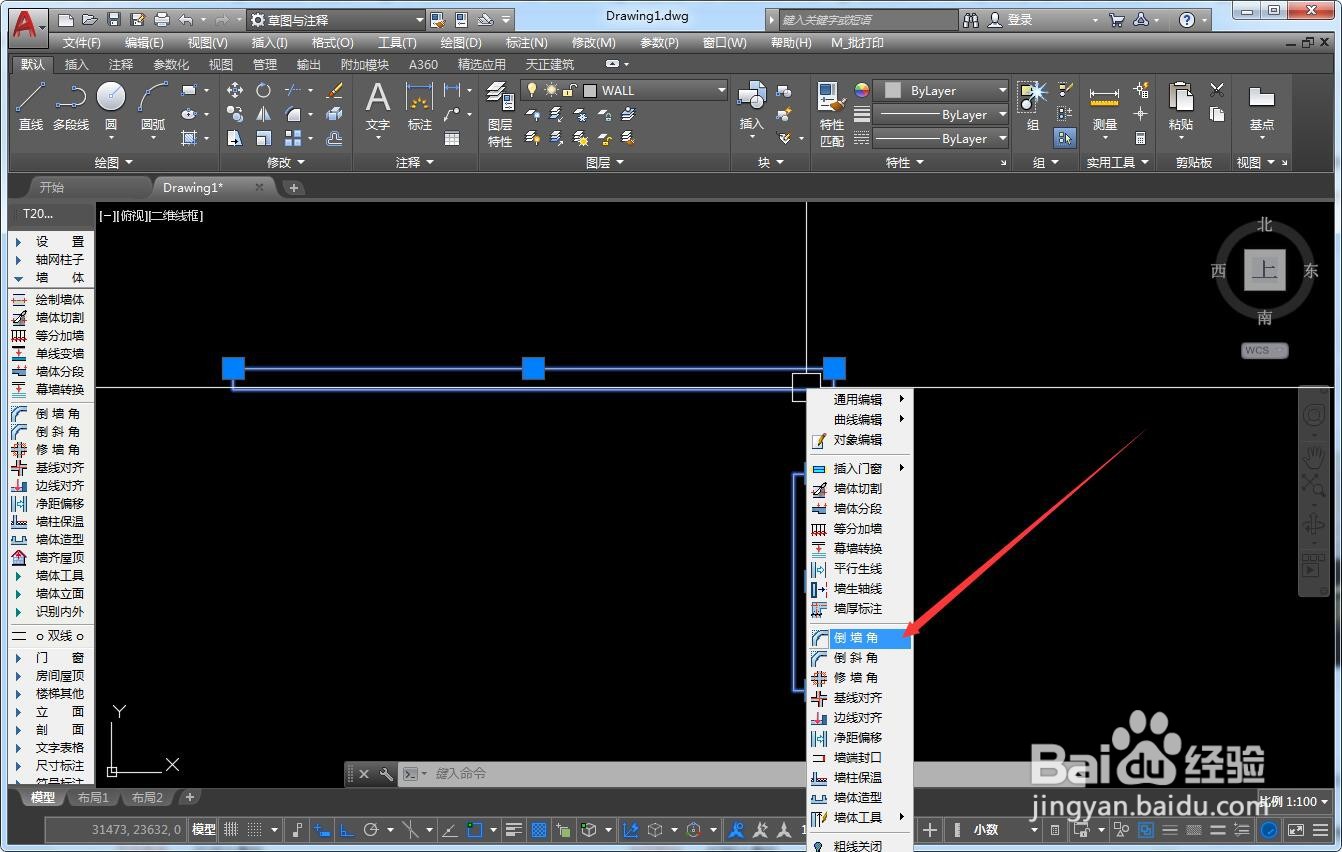Click the 登录 sign-in button

(x=1011, y=20)
